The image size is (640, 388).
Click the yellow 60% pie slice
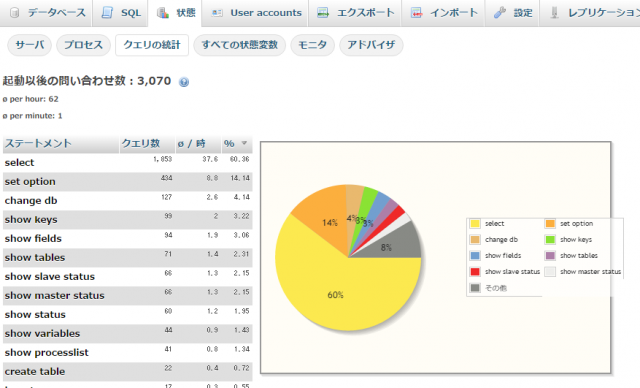(x=336, y=294)
